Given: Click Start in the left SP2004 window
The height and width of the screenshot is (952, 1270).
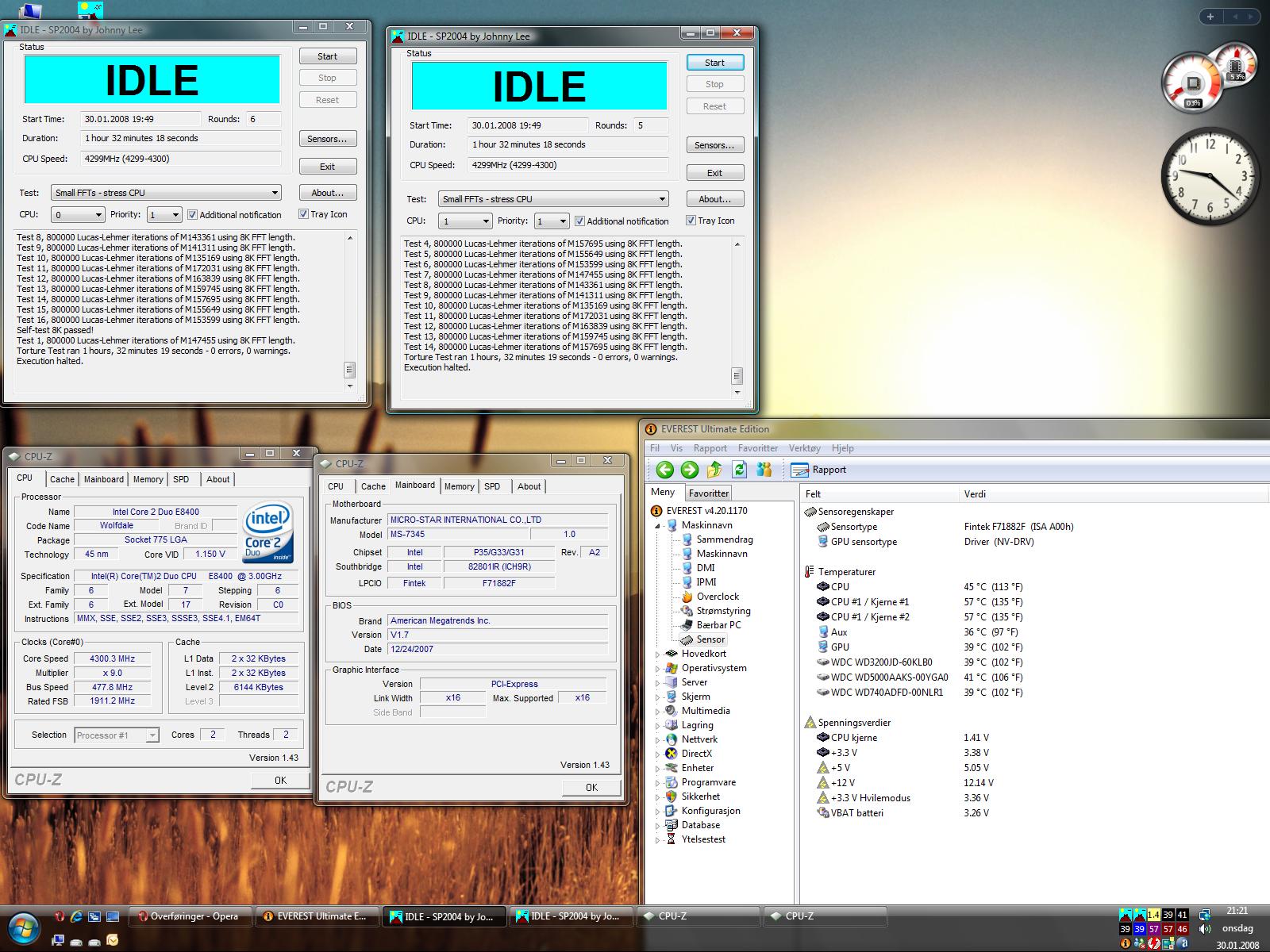Looking at the screenshot, I should pos(327,56).
